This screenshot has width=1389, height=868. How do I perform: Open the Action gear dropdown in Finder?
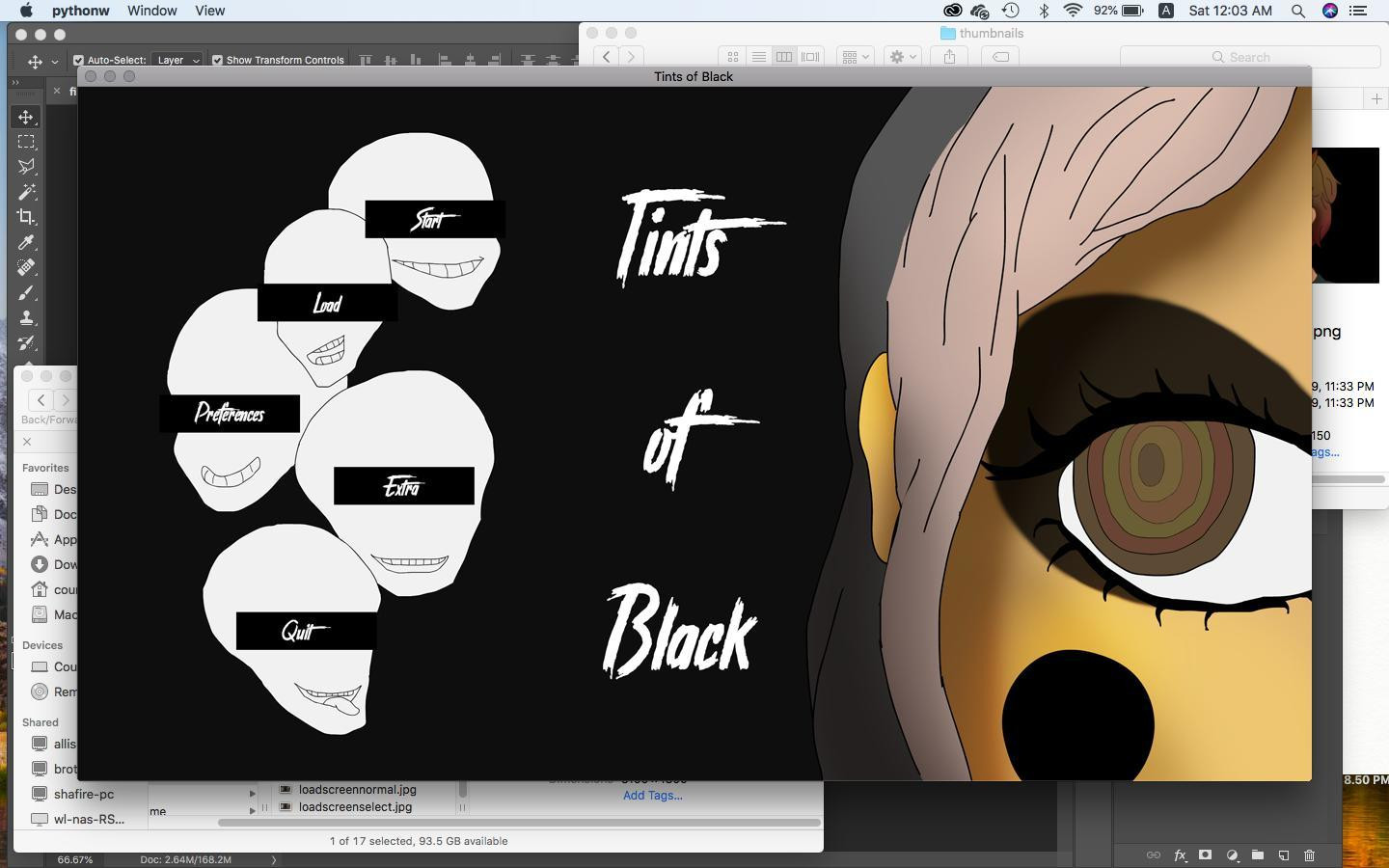[x=902, y=57]
